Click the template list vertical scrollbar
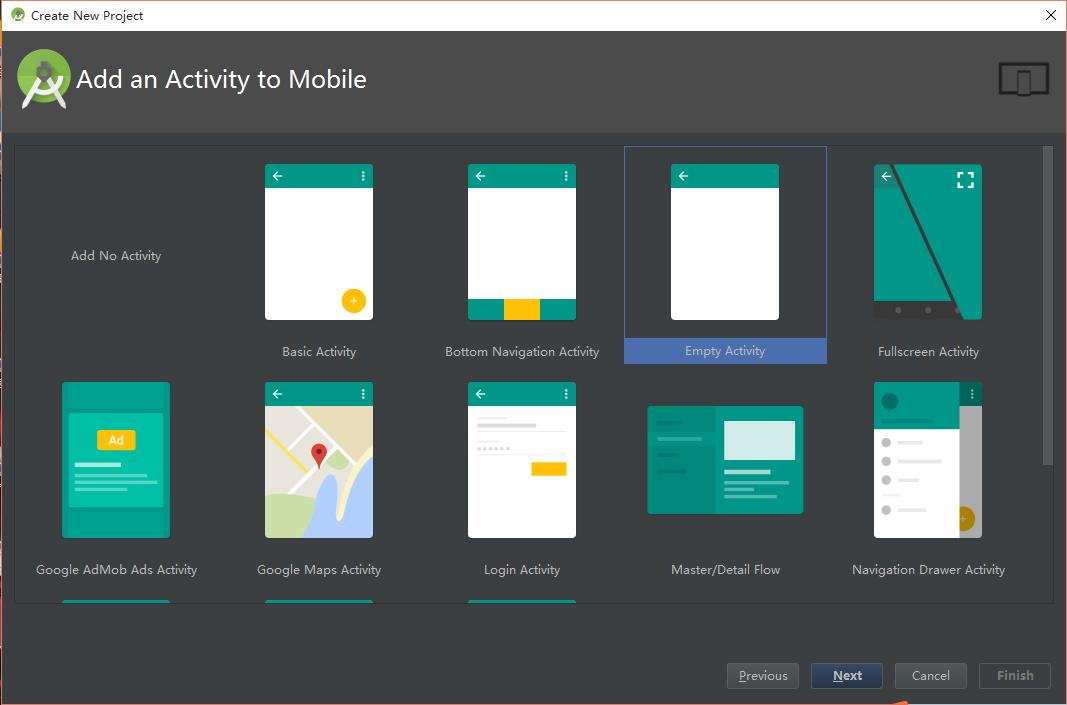 [x=1047, y=305]
